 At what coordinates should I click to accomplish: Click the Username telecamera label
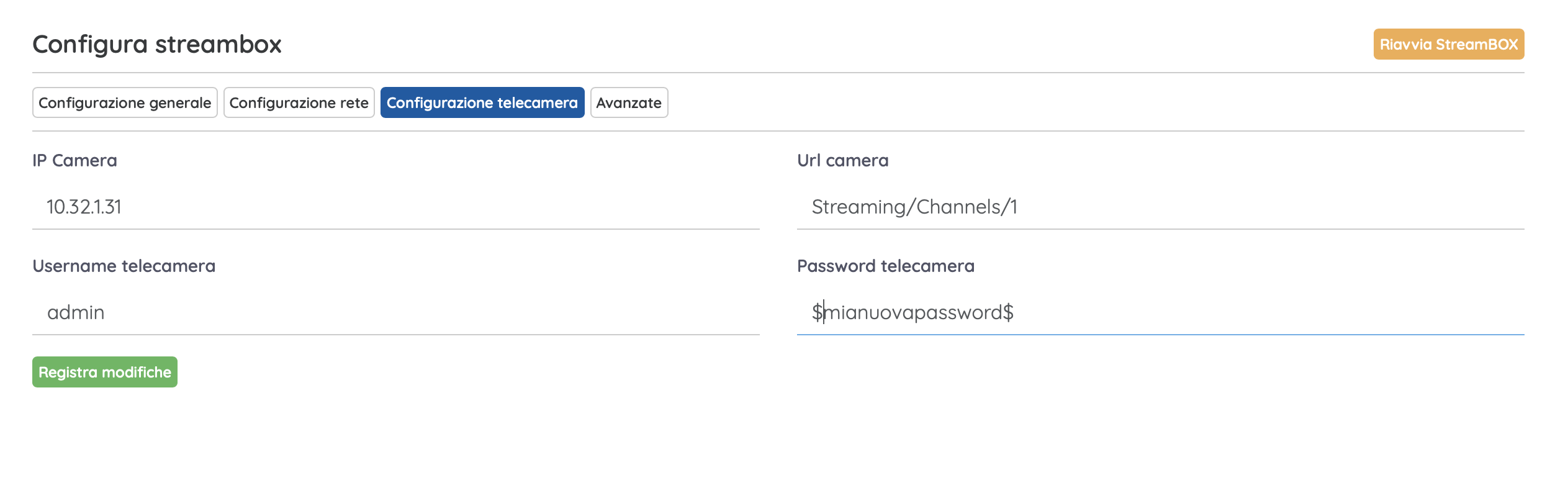coord(124,266)
